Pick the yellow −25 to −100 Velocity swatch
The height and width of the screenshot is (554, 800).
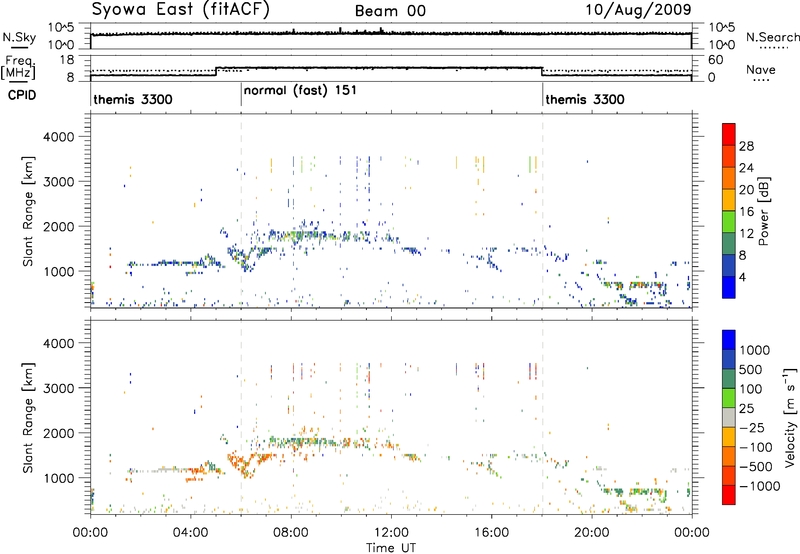[x=729, y=437]
